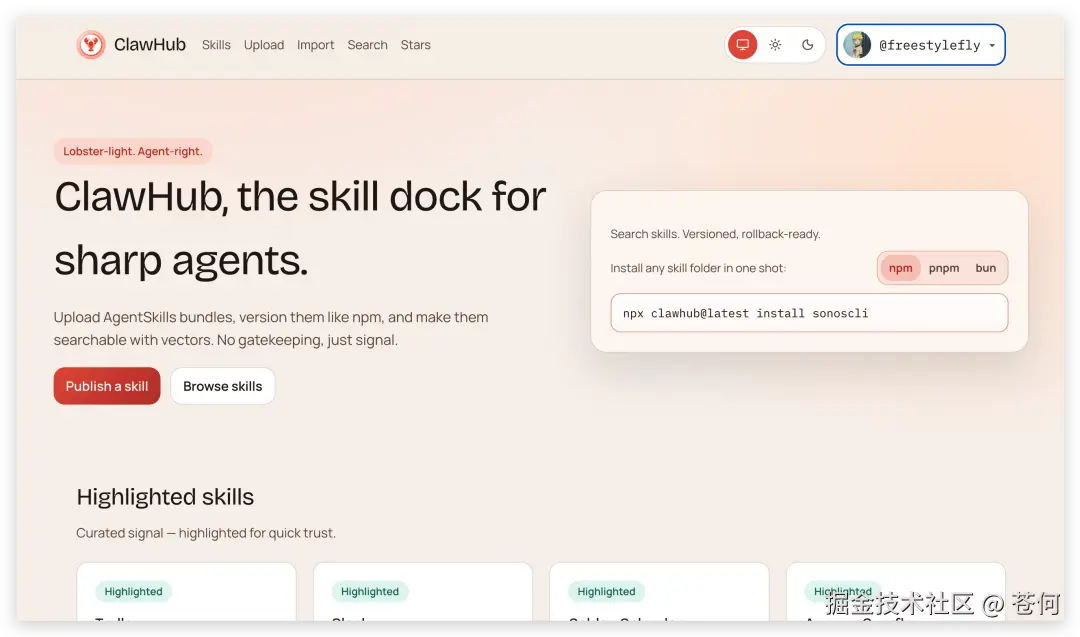
Task: Click the freestylefly user avatar
Action: [x=857, y=45]
